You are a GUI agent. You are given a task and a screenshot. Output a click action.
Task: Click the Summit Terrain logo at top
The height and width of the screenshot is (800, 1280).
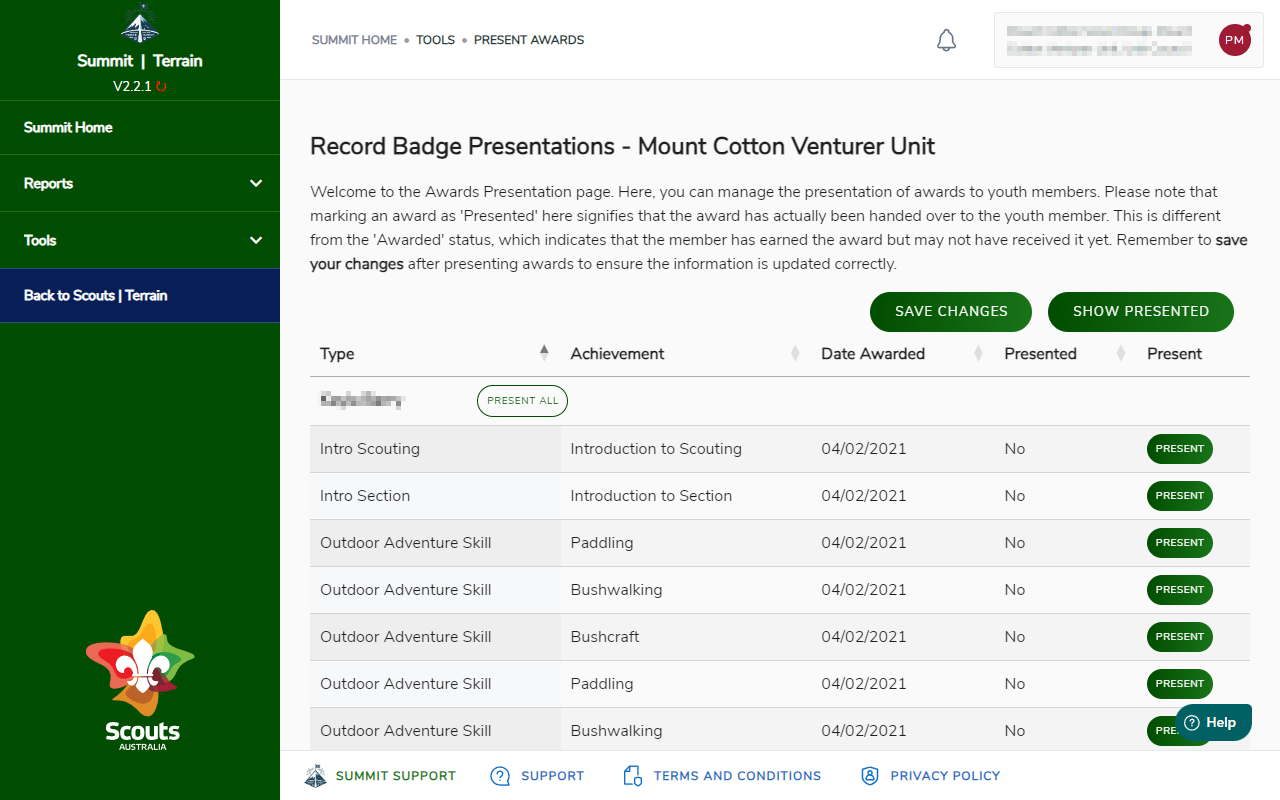(x=140, y=24)
